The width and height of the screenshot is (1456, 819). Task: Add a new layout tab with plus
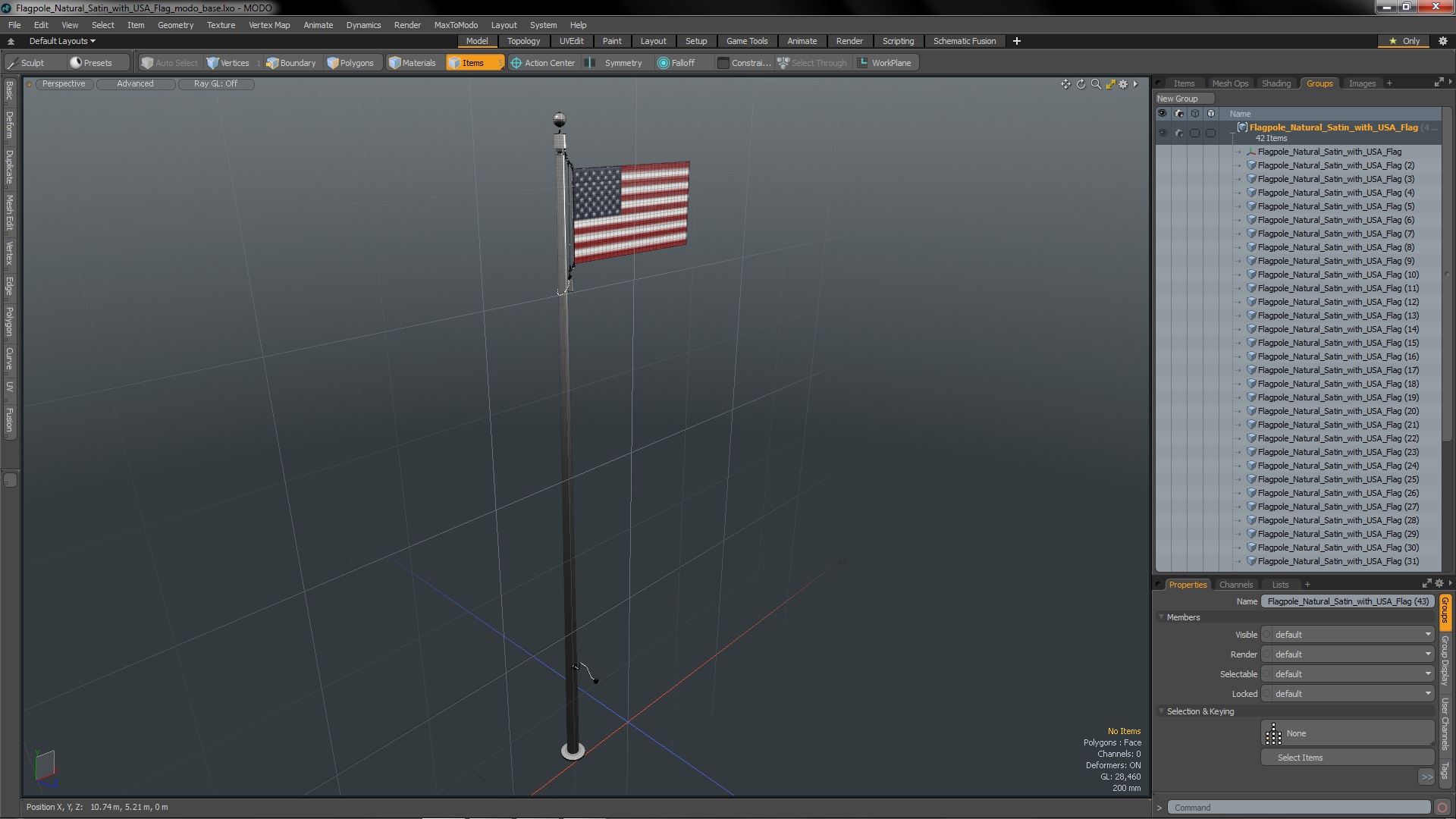(1016, 41)
